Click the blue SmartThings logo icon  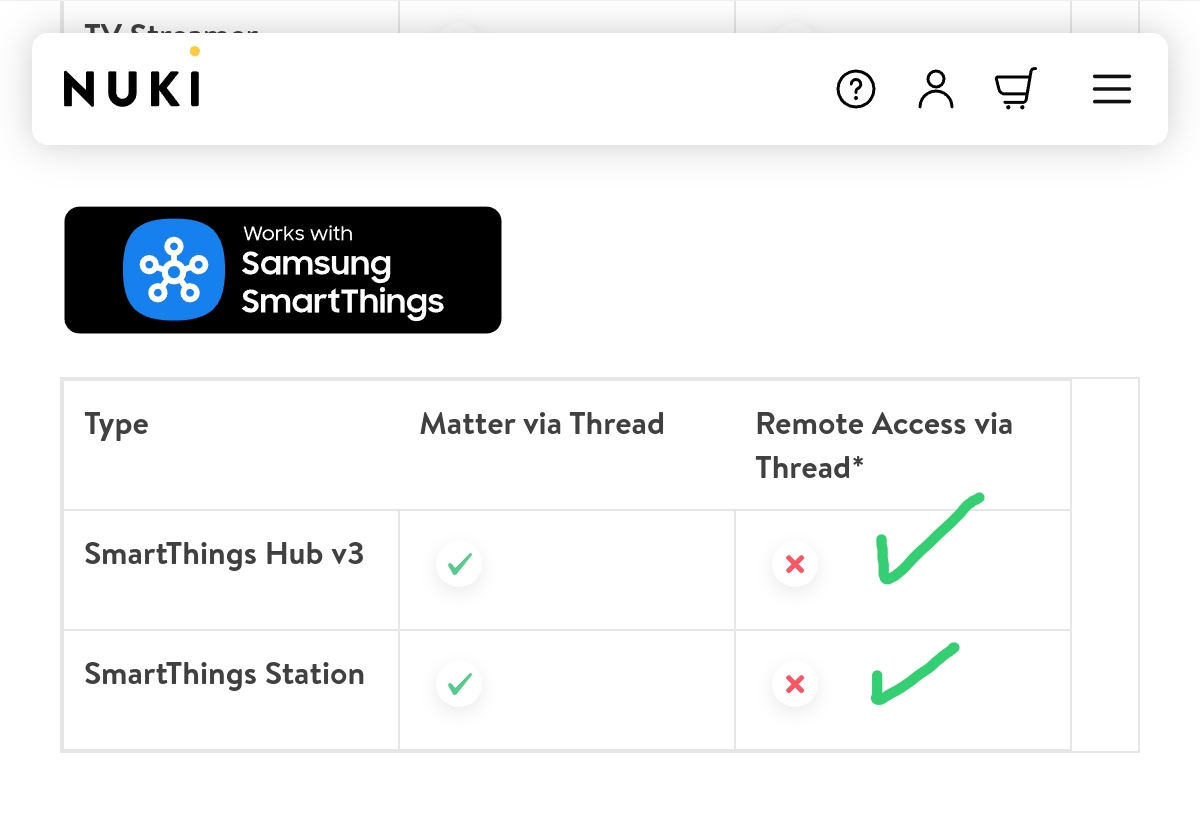pos(173,270)
